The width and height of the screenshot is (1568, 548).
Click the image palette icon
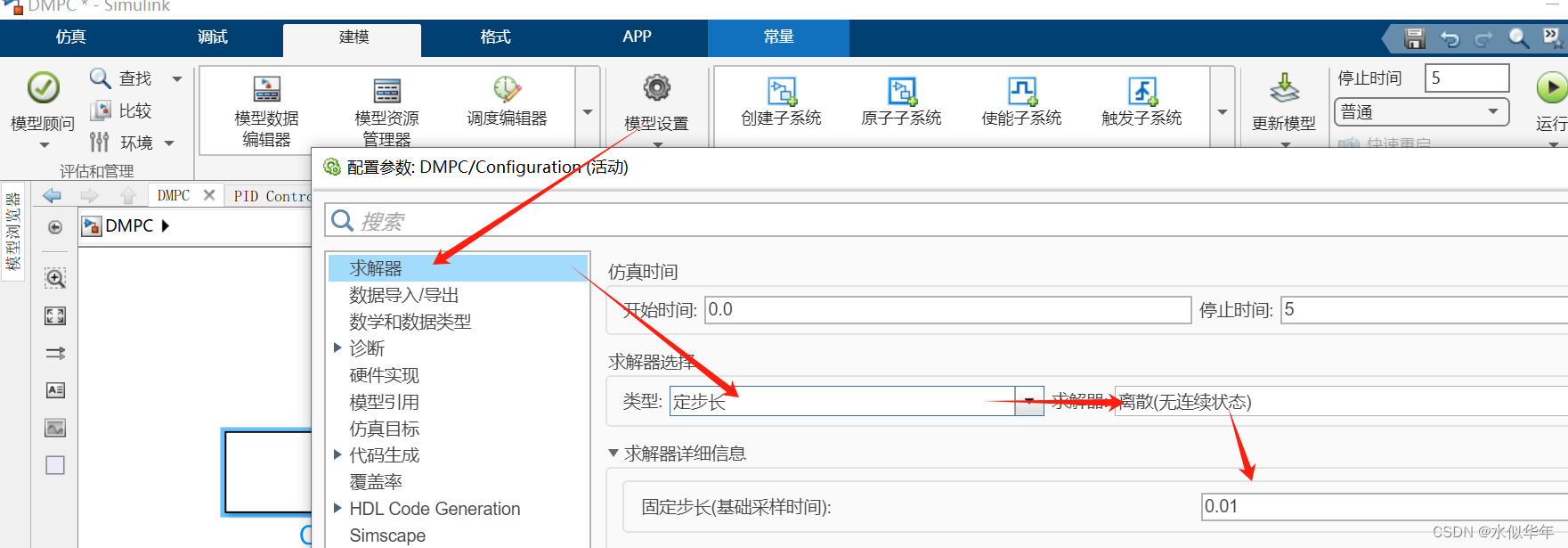tap(55, 428)
